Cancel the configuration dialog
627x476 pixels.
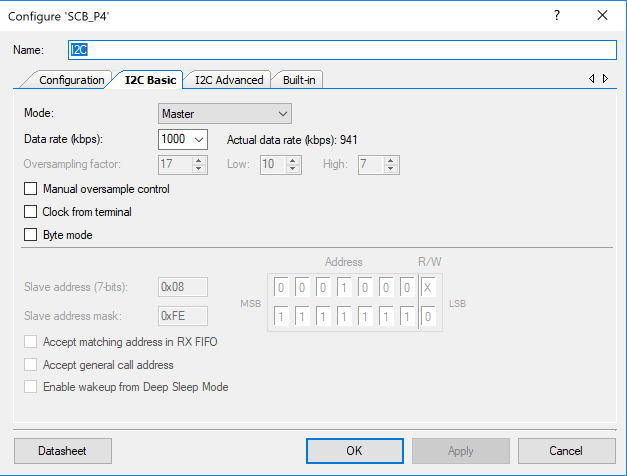click(567, 451)
